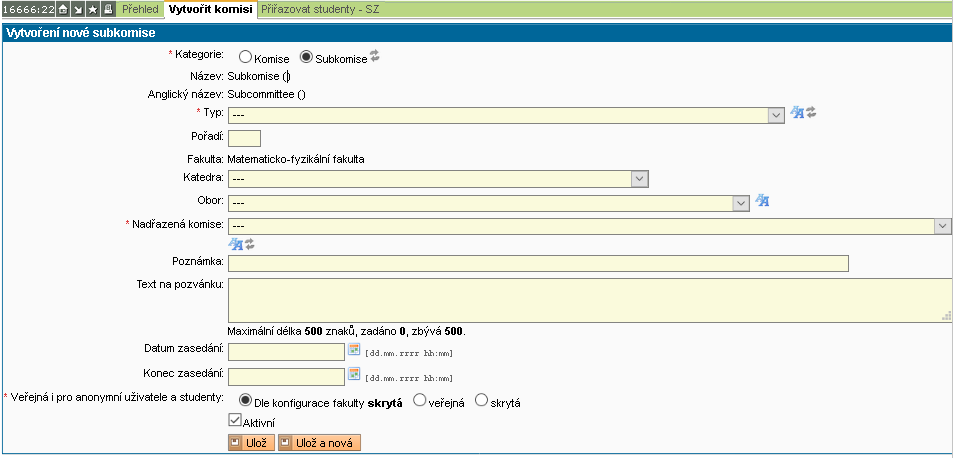Select the Komise radio button
Image resolution: width=953 pixels, height=458 pixels.
[245, 58]
